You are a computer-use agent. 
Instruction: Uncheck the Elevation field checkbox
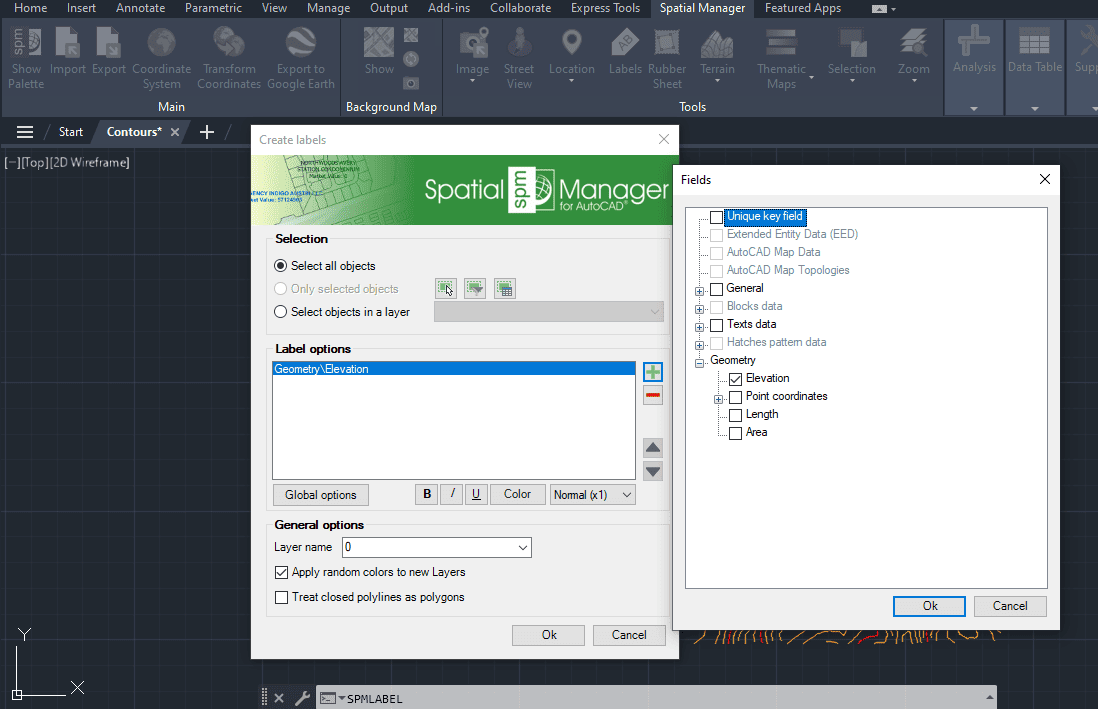(x=735, y=379)
